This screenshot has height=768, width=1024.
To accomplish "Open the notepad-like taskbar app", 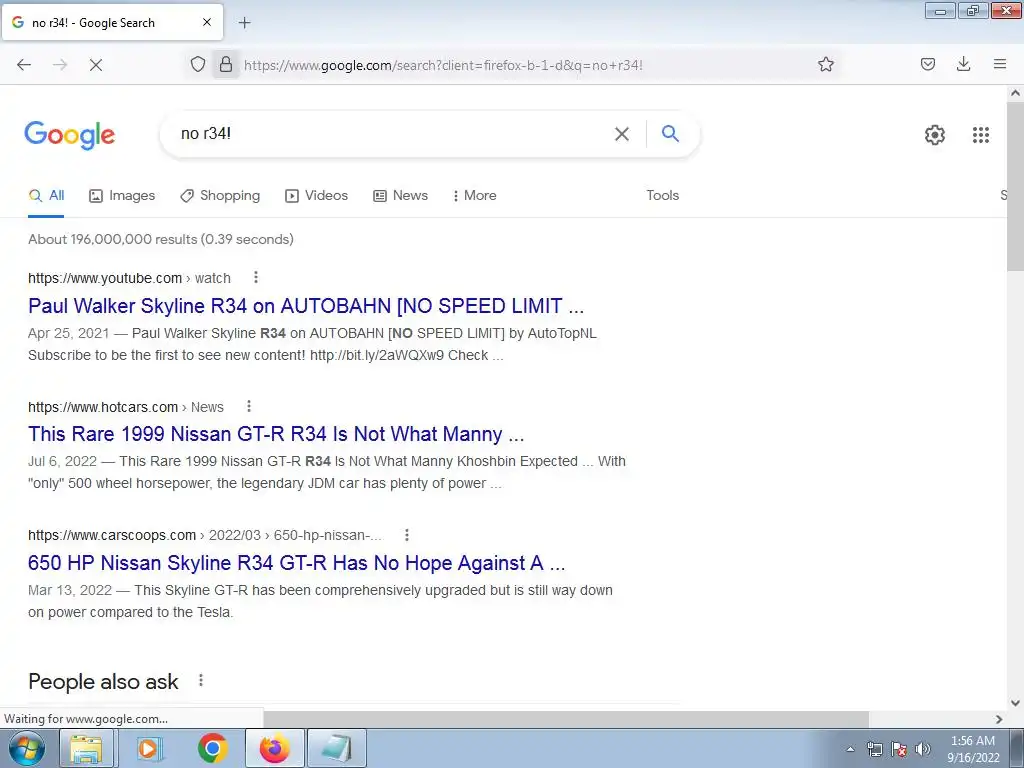I will tap(337, 748).
